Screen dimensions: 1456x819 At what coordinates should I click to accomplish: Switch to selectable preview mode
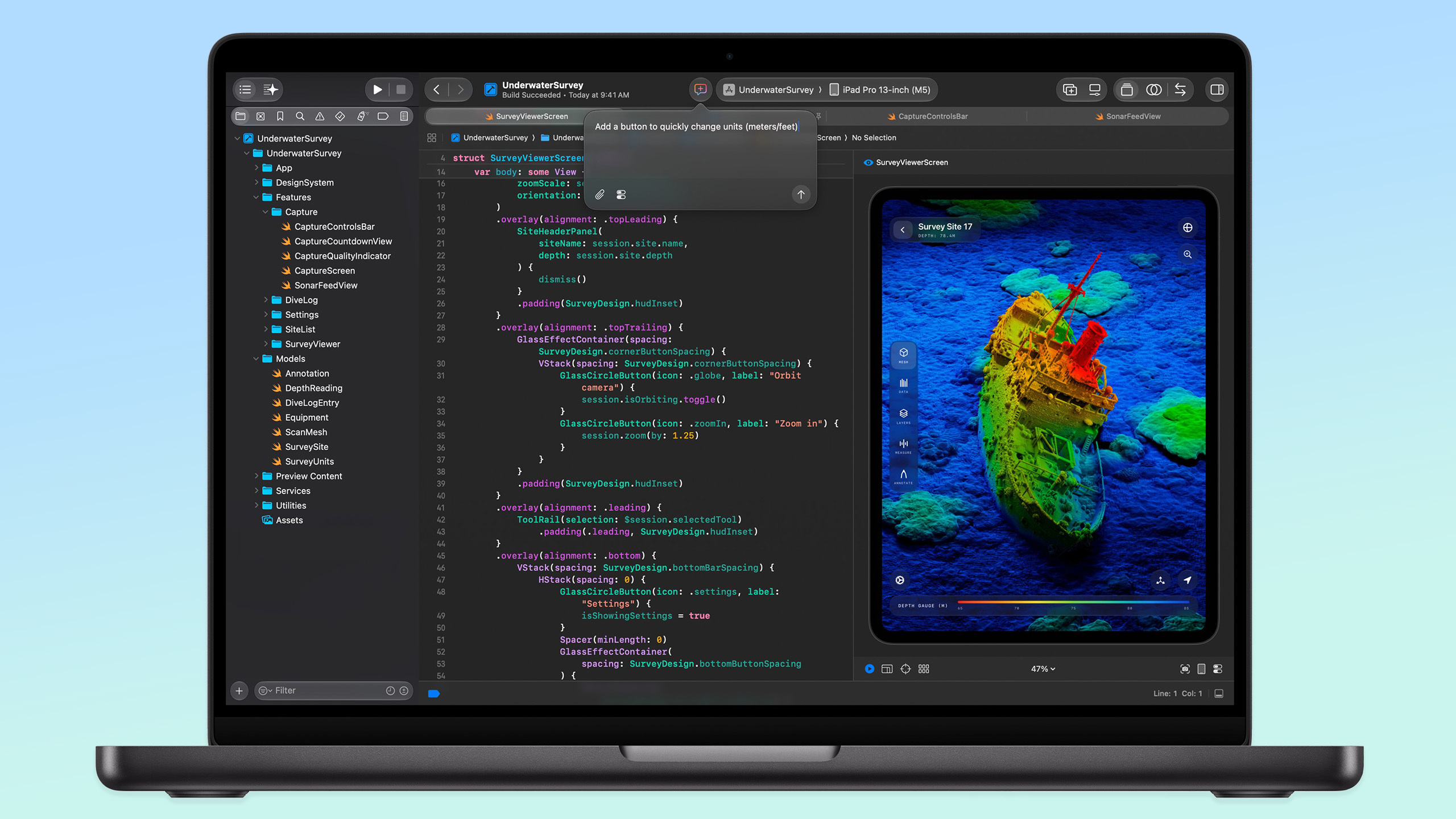click(905, 669)
